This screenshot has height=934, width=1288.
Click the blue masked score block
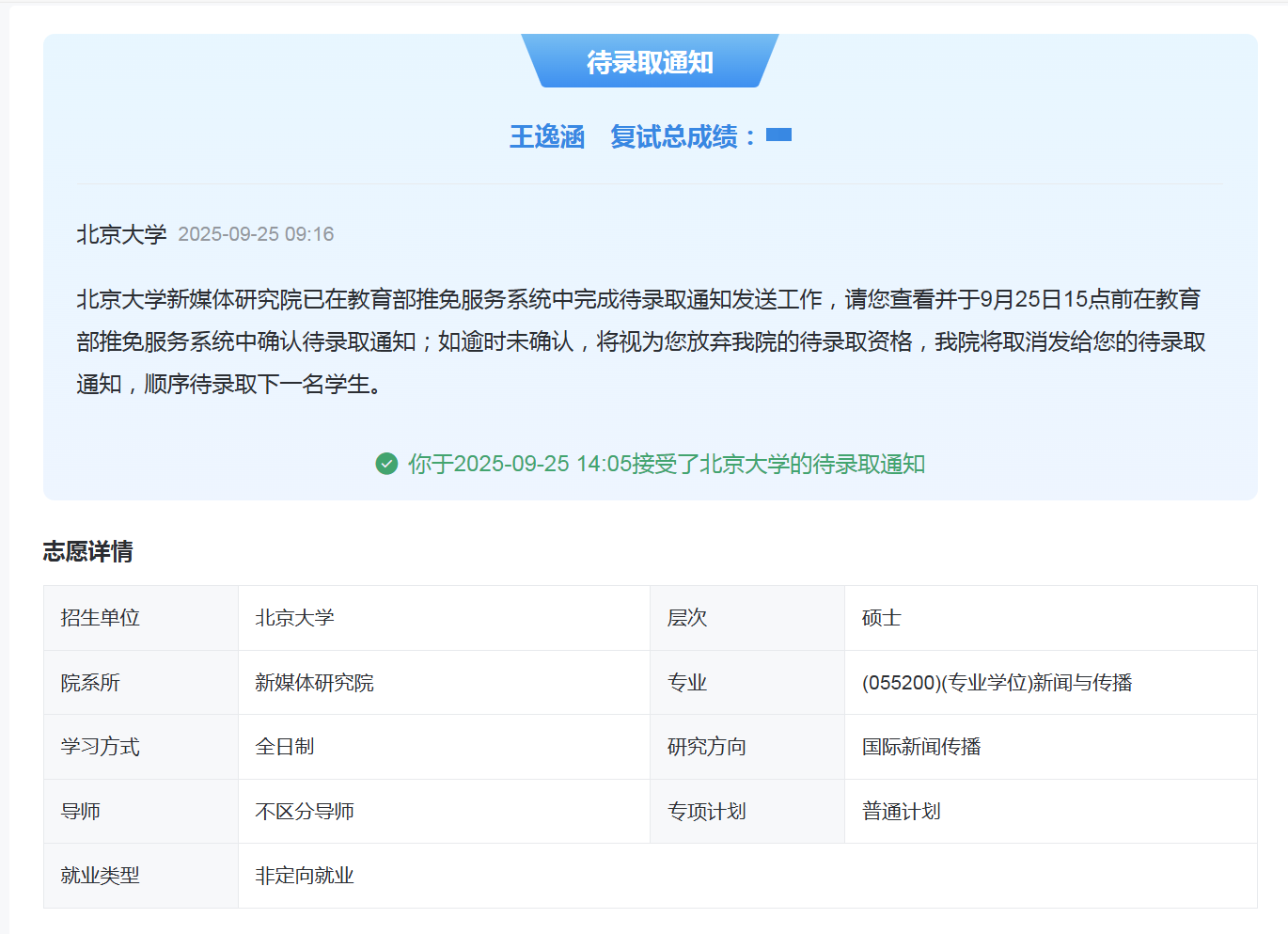[778, 135]
